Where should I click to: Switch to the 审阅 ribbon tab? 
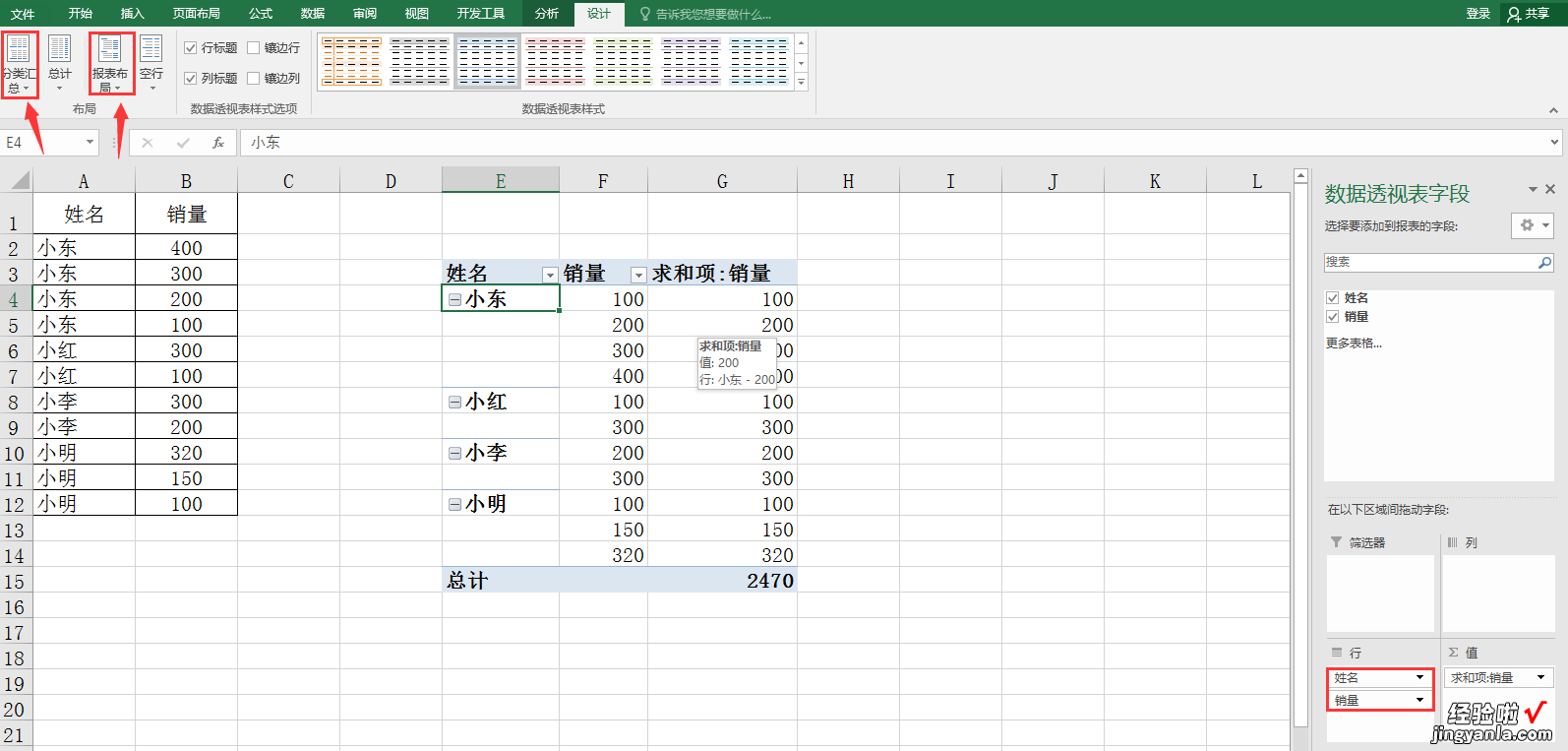tap(365, 14)
